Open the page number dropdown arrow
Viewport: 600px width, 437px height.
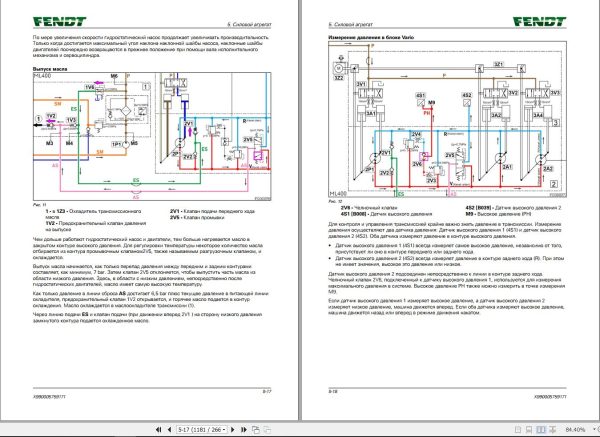tap(224, 430)
